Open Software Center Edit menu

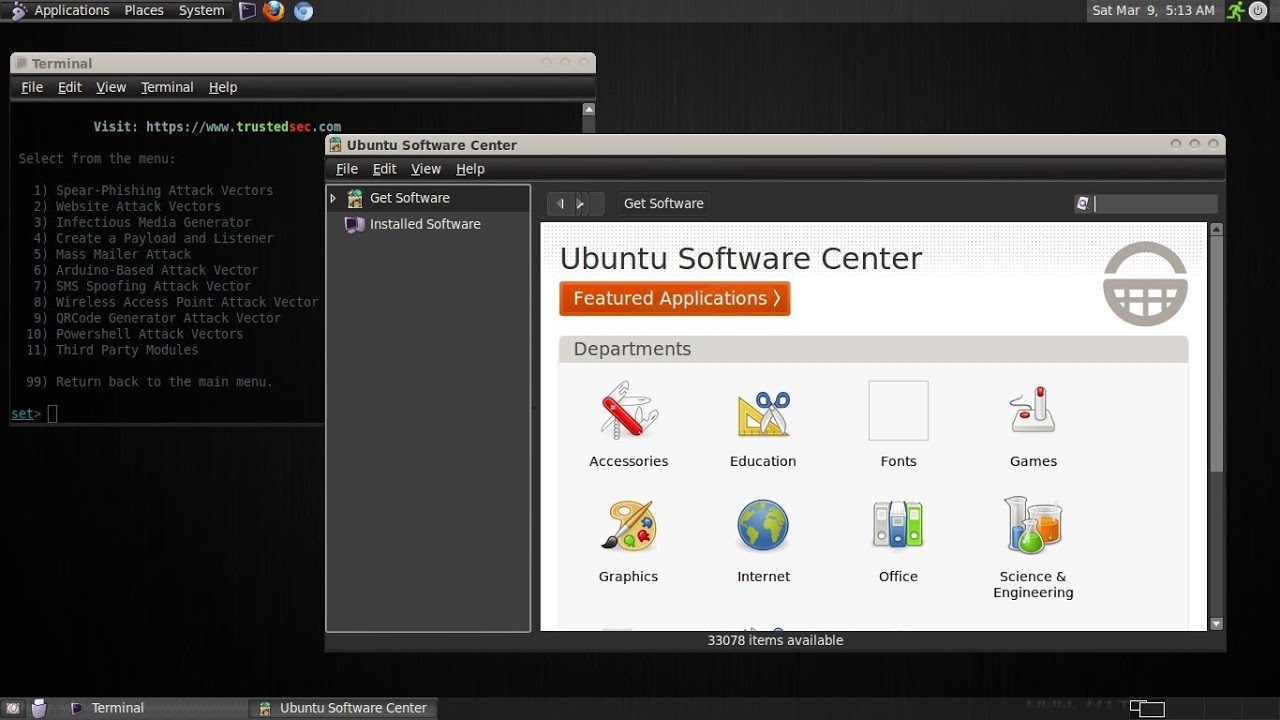pos(384,169)
